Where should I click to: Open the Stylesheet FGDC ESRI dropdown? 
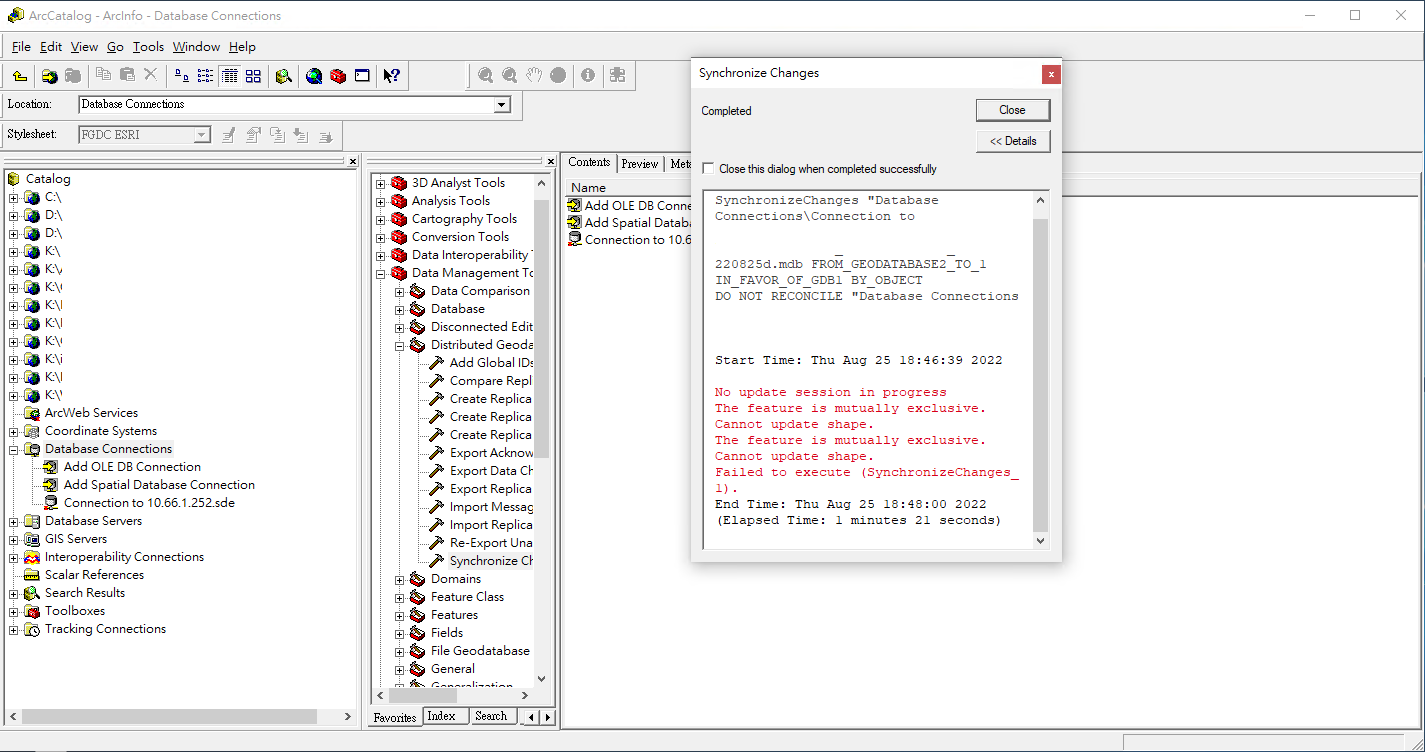202,135
